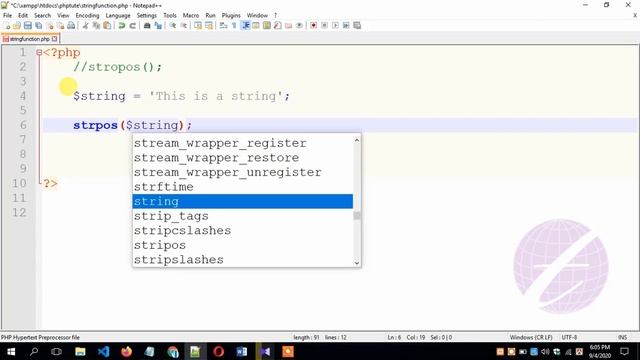Click the Paste clipboard toolbar icon
640x360 pixels.
pyautogui.click(x=107, y=26)
